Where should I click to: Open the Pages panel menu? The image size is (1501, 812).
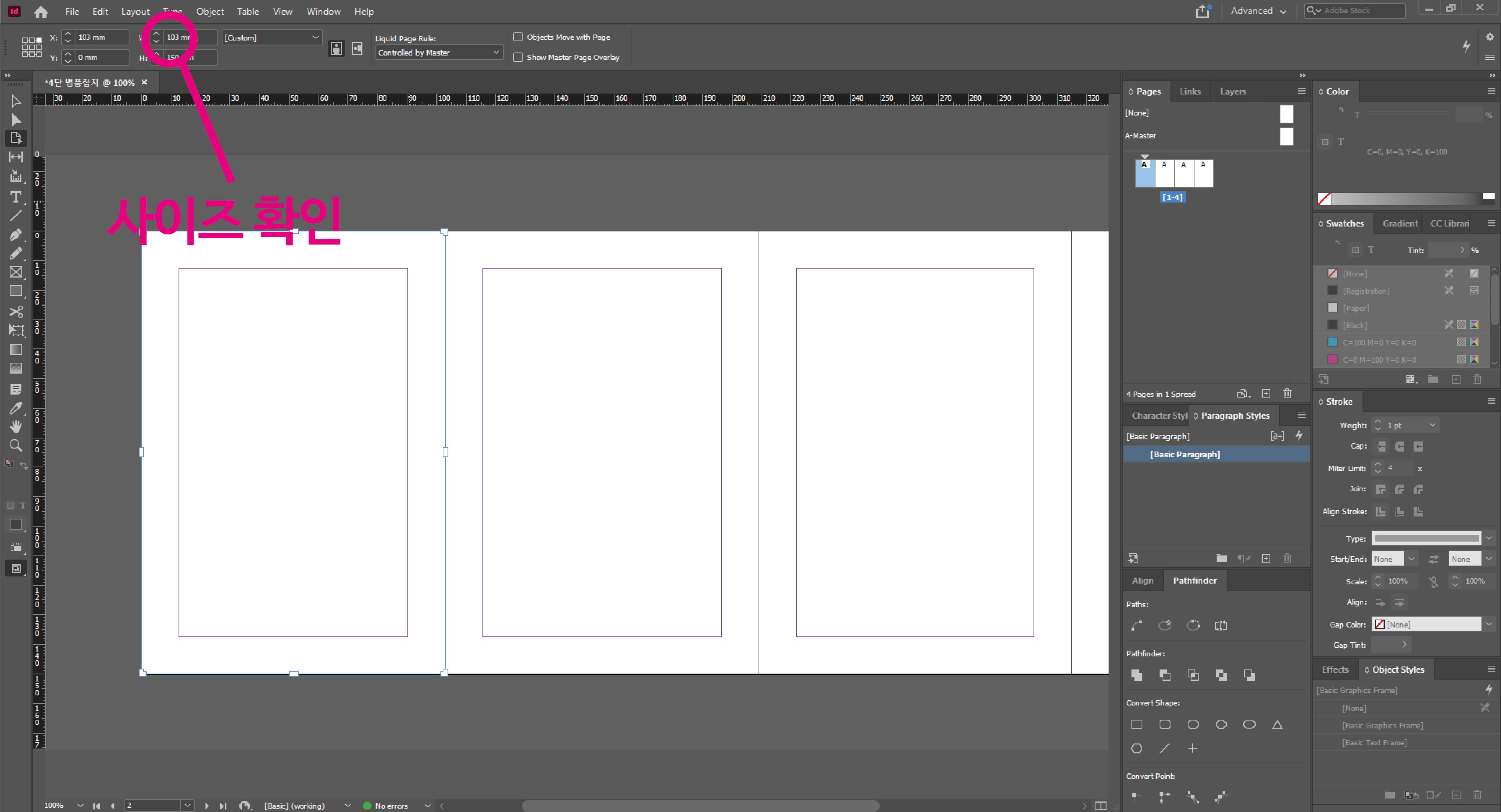pyautogui.click(x=1301, y=91)
